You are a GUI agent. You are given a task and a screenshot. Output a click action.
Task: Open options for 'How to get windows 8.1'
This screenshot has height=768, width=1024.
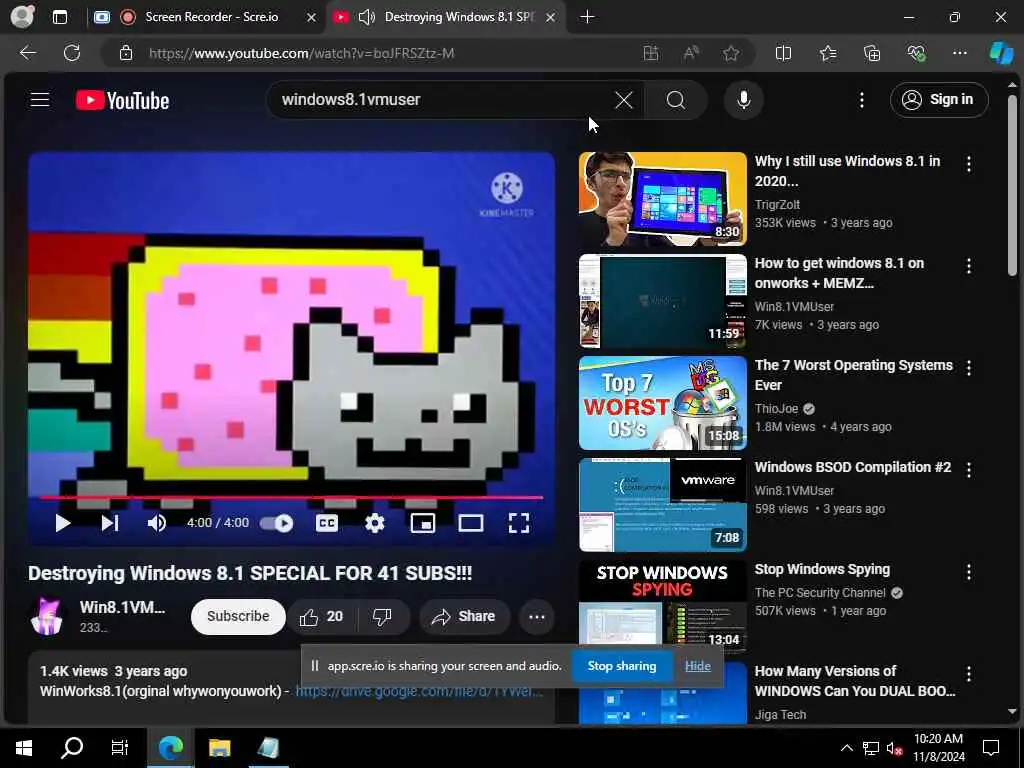(x=968, y=266)
